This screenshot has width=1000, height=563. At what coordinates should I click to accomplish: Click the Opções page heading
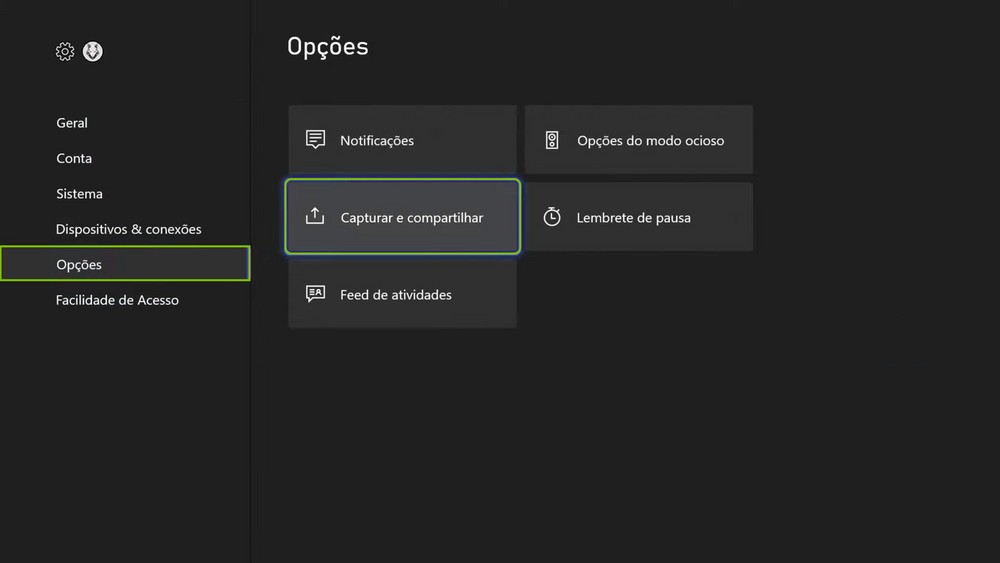(x=328, y=47)
